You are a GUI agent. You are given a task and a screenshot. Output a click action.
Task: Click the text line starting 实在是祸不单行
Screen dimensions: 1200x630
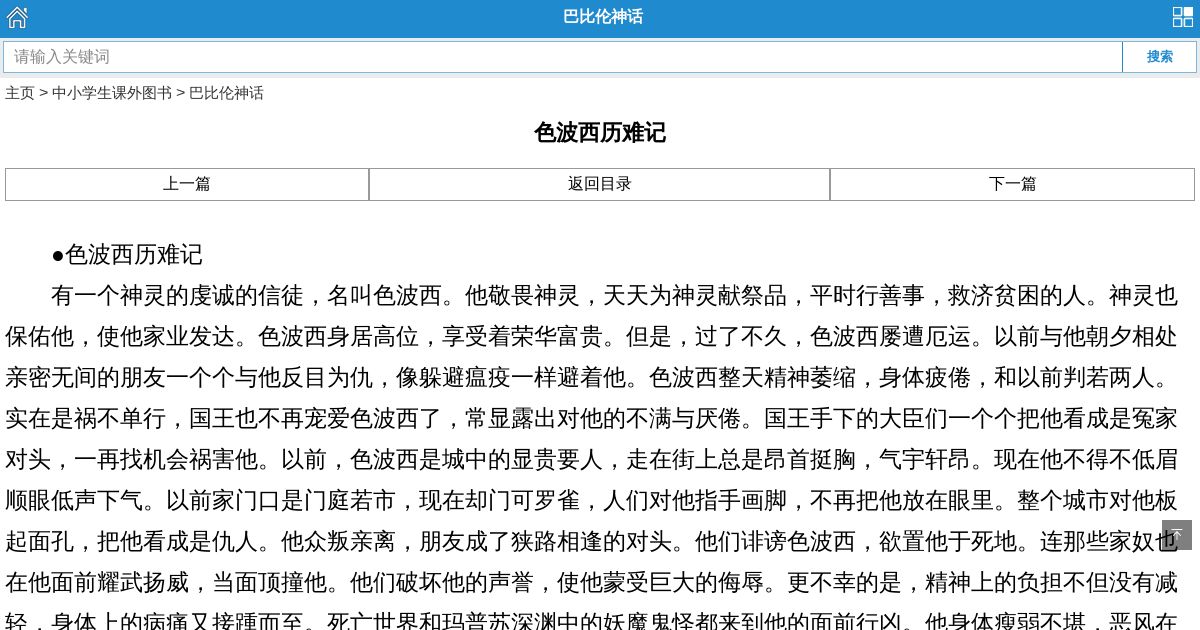(591, 419)
